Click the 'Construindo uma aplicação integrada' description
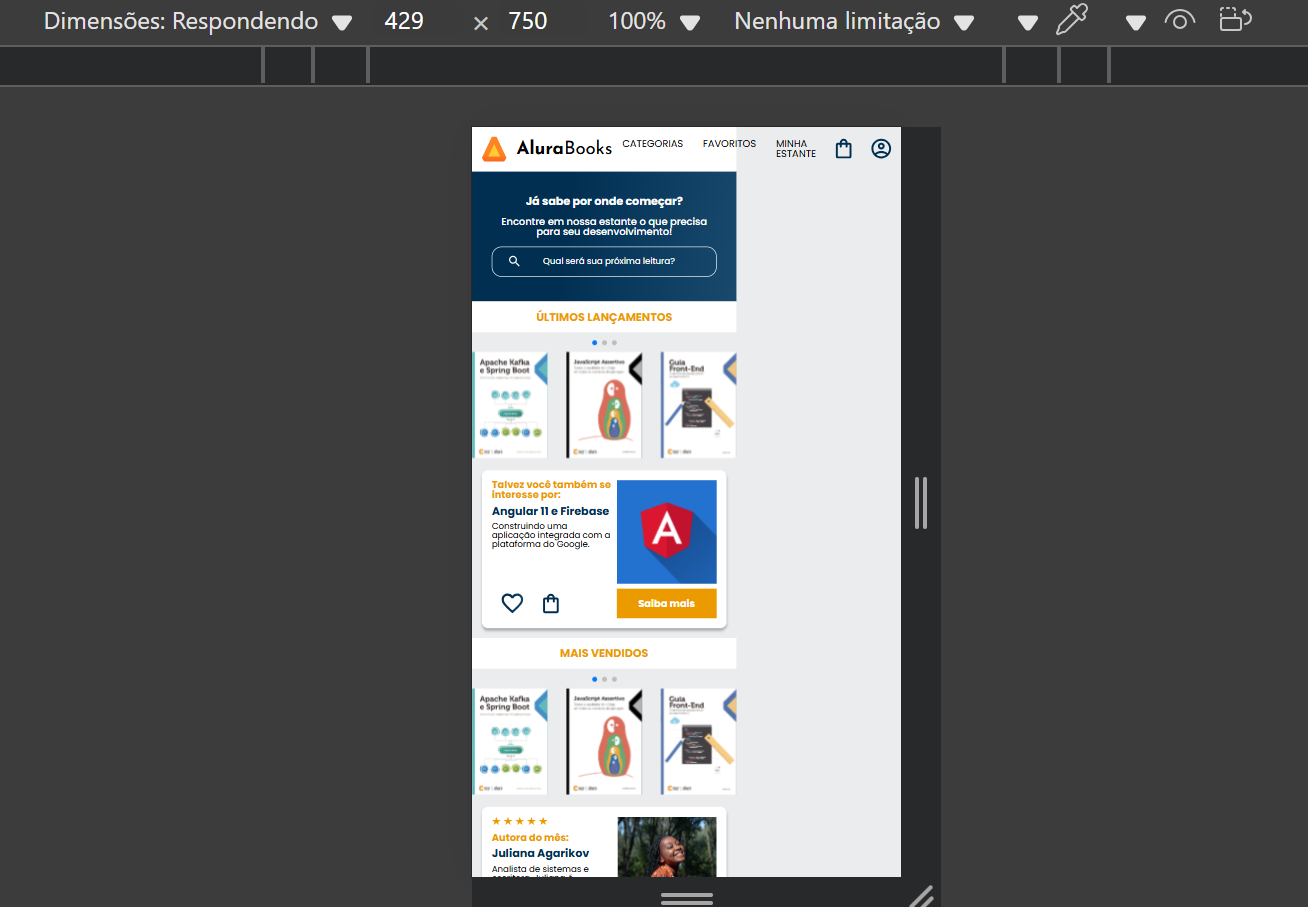 pyautogui.click(x=551, y=535)
